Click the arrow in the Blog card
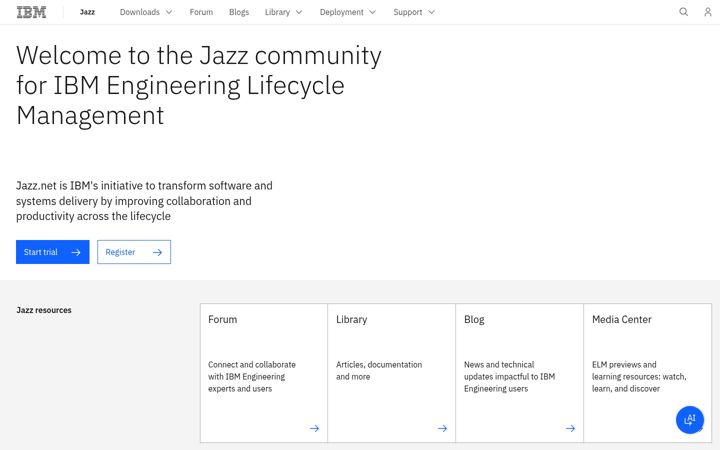Image resolution: width=720 pixels, height=450 pixels. (x=570, y=428)
